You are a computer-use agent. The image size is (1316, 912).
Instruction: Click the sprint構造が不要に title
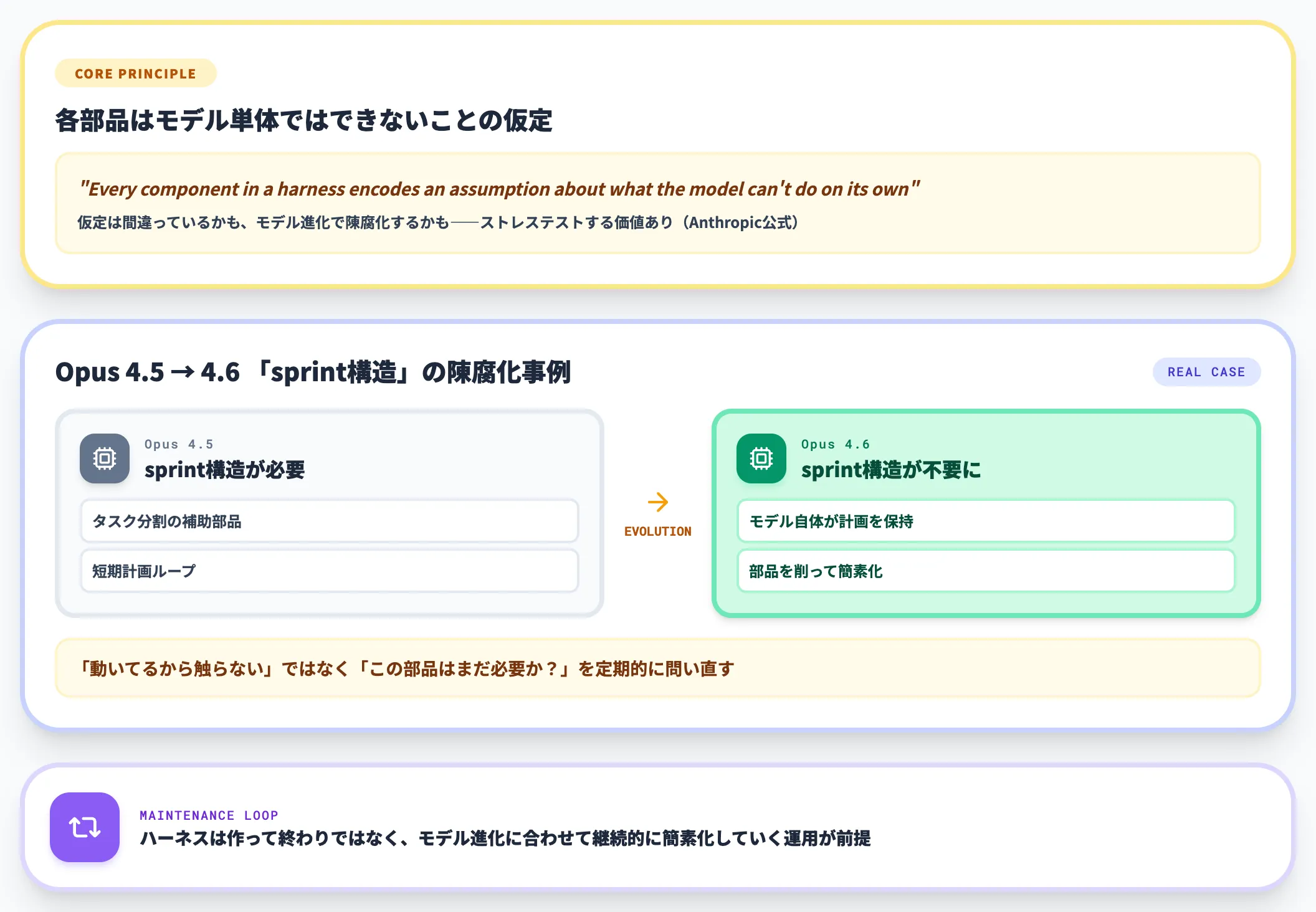point(891,469)
